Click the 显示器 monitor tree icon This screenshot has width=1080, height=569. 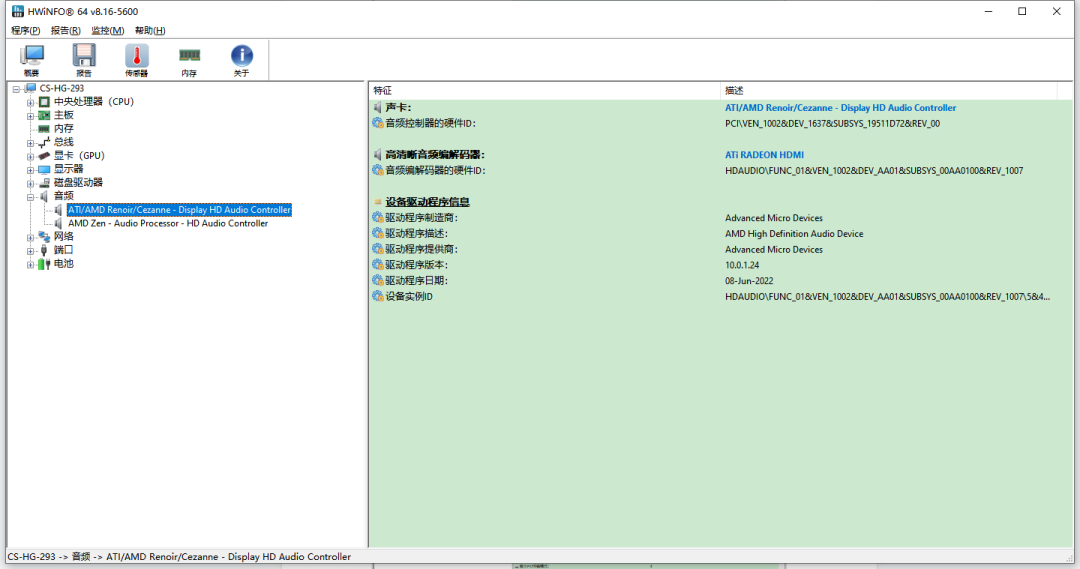click(x=44, y=169)
